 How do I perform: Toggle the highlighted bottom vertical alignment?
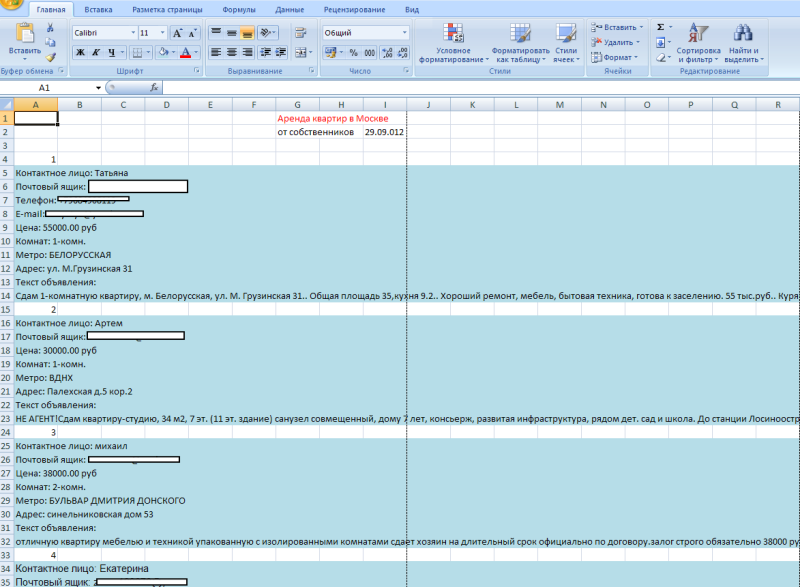[247, 33]
